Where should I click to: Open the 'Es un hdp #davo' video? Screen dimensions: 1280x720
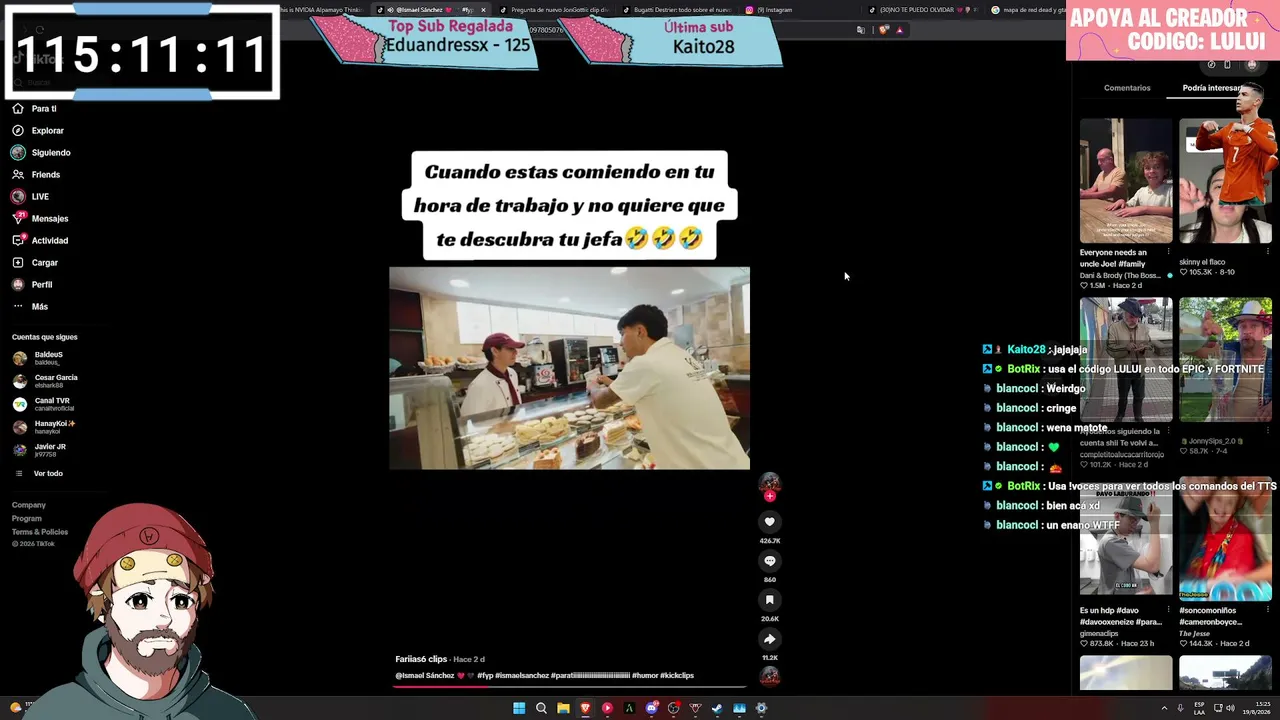(1126, 538)
